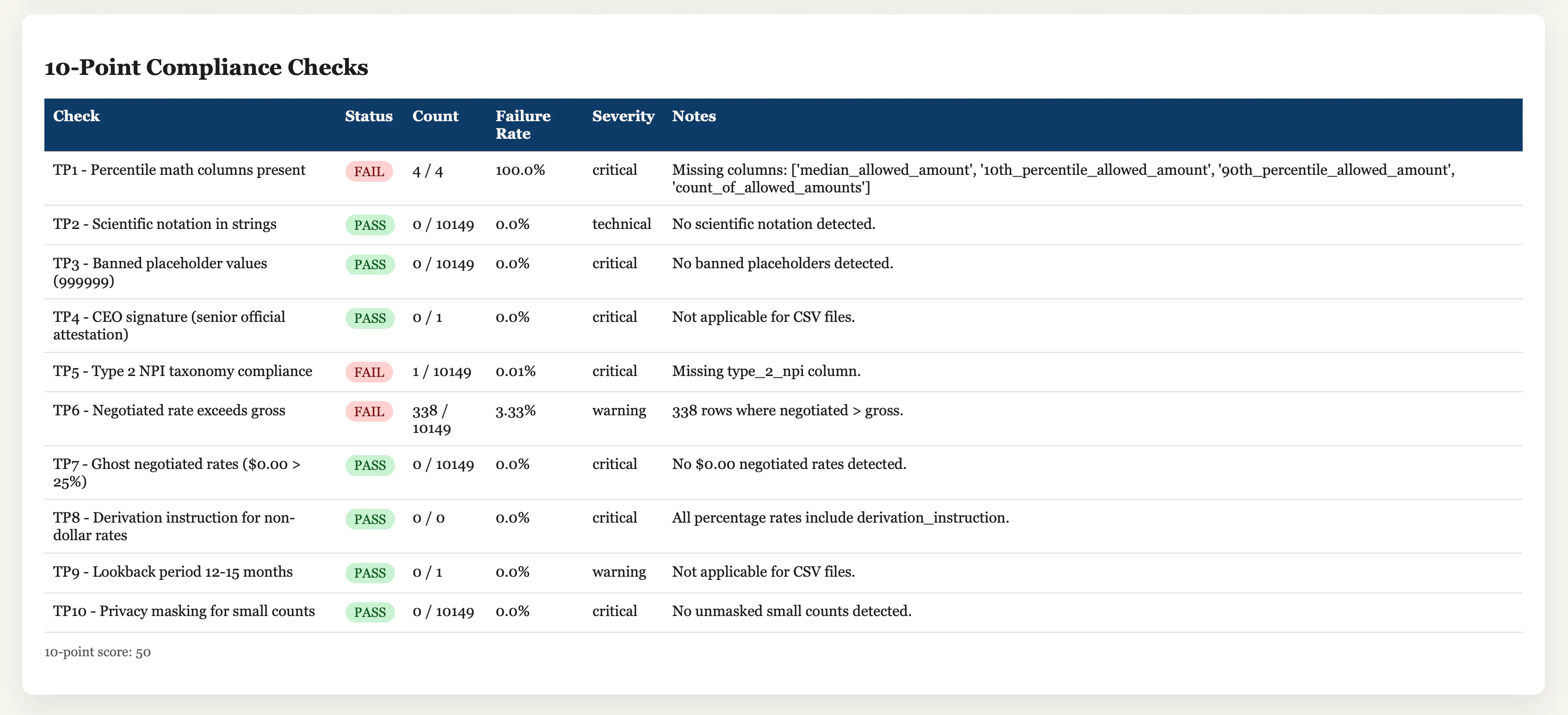Click the FAIL badge for TP1
The width and height of the screenshot is (1568, 715).
click(x=369, y=171)
